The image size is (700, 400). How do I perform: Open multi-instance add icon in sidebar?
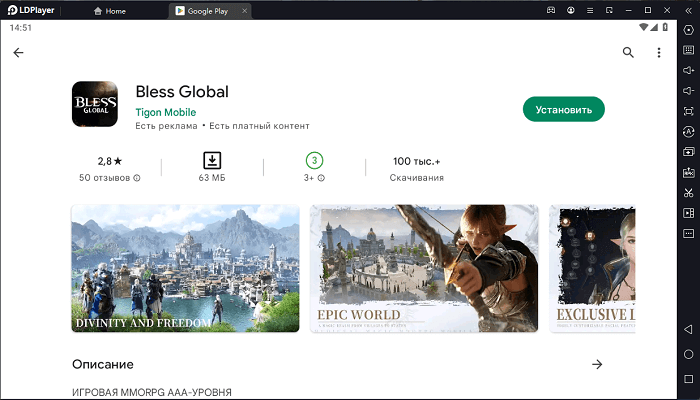688,152
